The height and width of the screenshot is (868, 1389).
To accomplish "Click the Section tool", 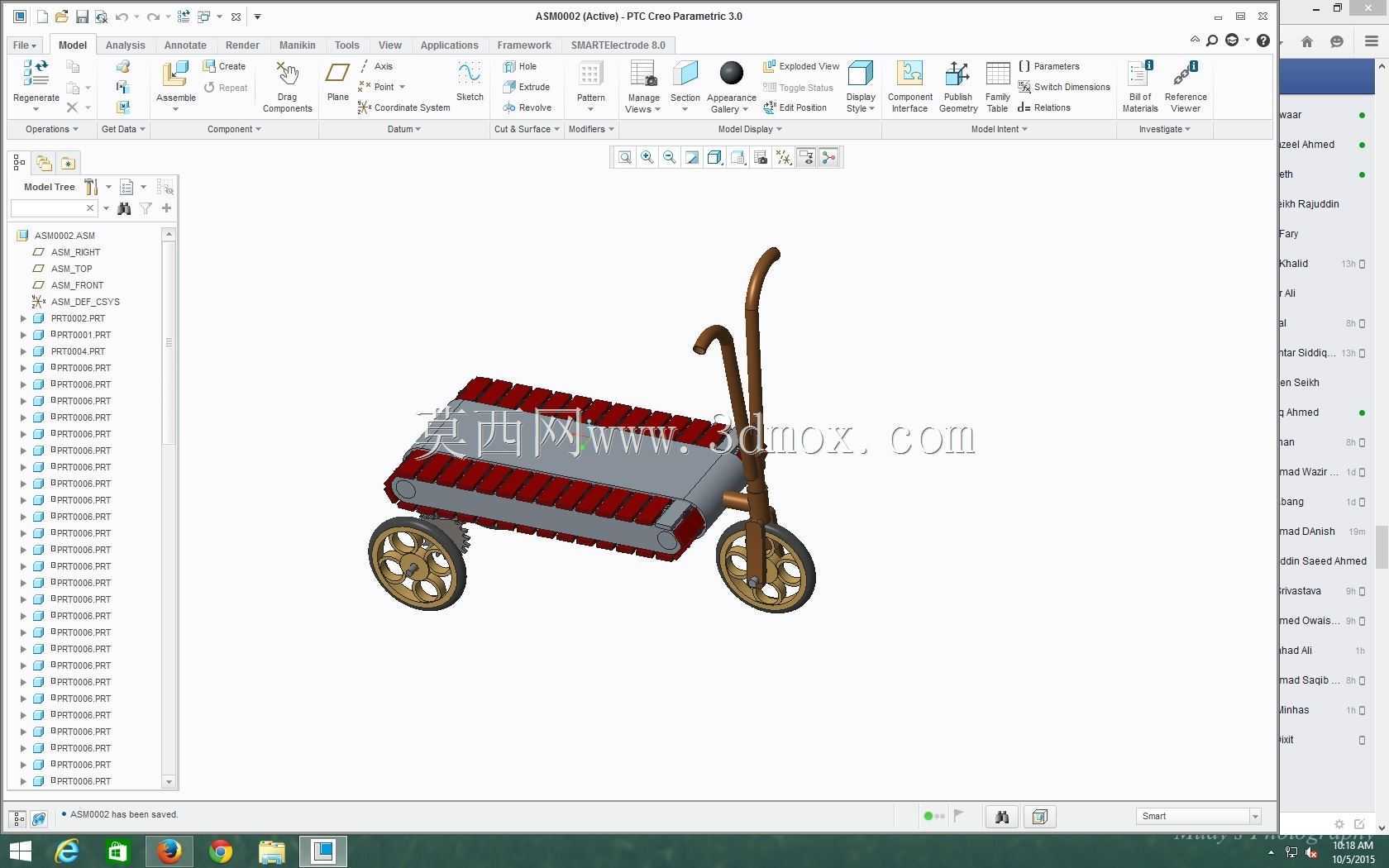I will [685, 86].
